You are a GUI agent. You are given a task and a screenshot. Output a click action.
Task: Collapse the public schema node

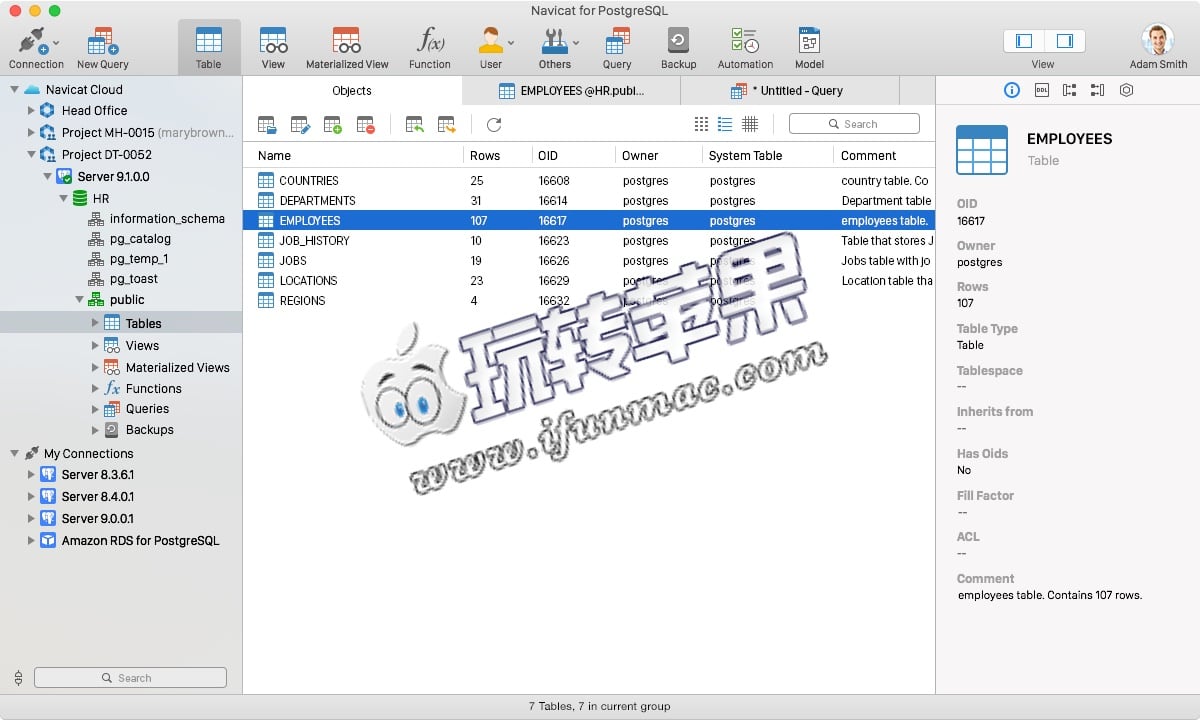79,299
